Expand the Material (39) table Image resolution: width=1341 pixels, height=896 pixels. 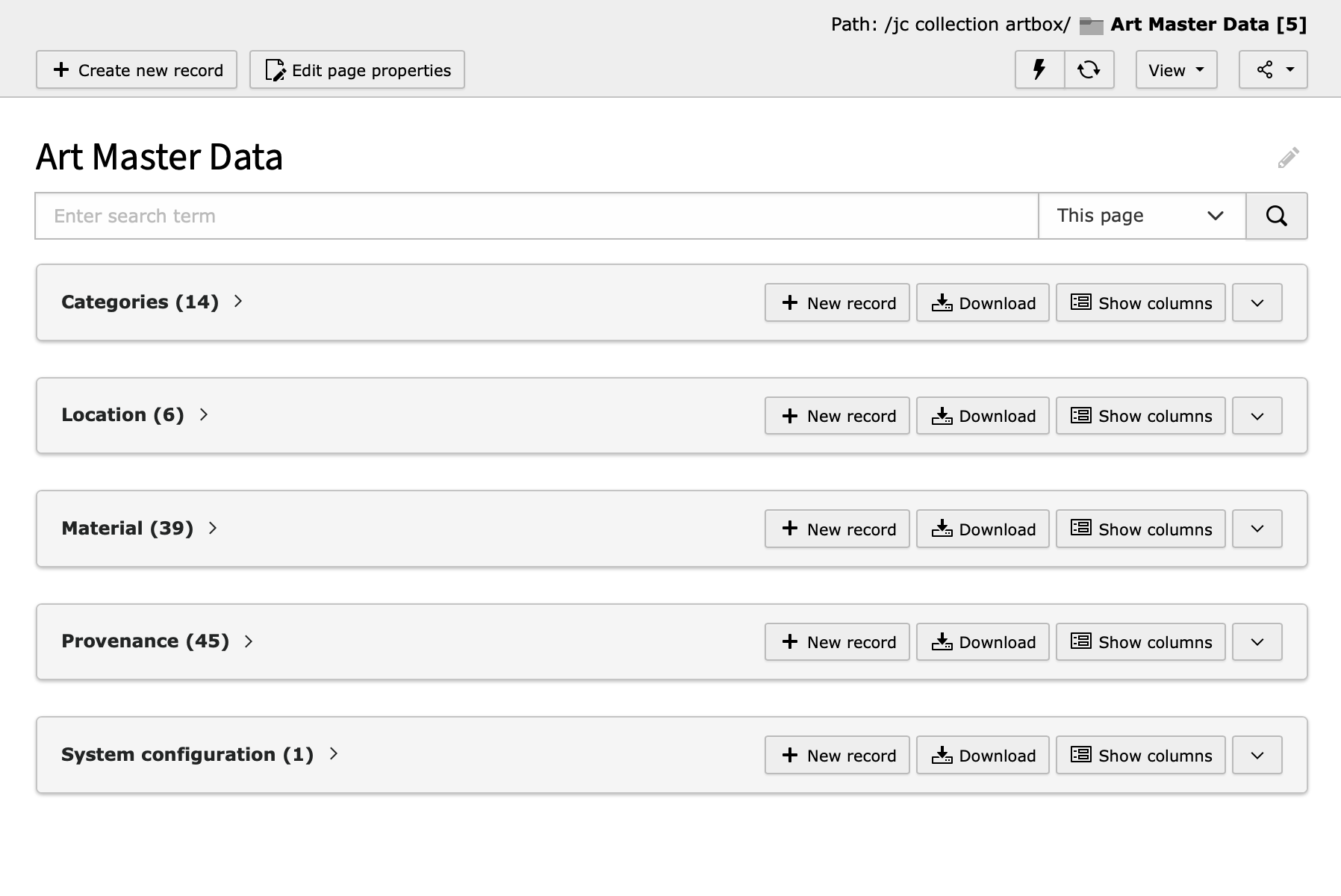click(x=213, y=529)
